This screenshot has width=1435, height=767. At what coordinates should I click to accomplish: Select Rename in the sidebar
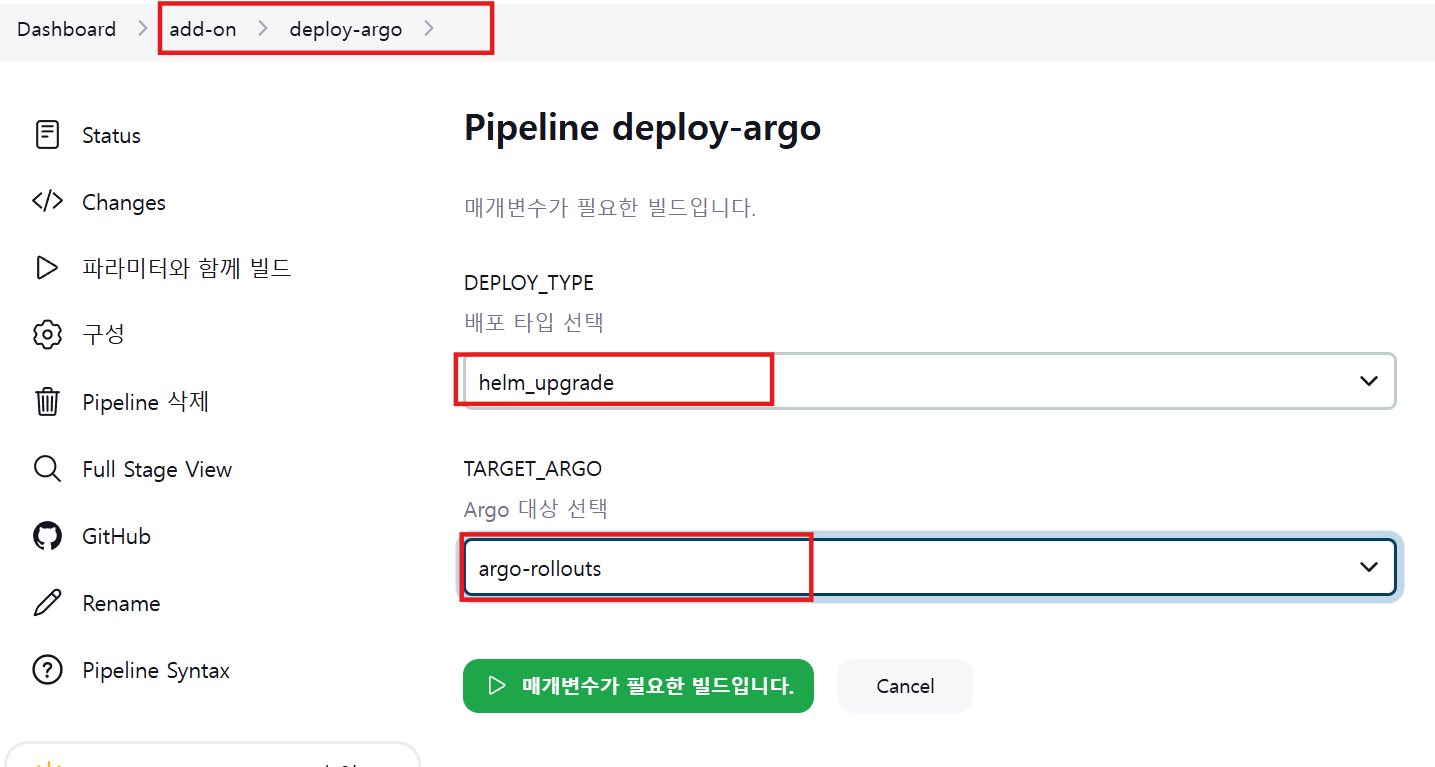[x=121, y=603]
